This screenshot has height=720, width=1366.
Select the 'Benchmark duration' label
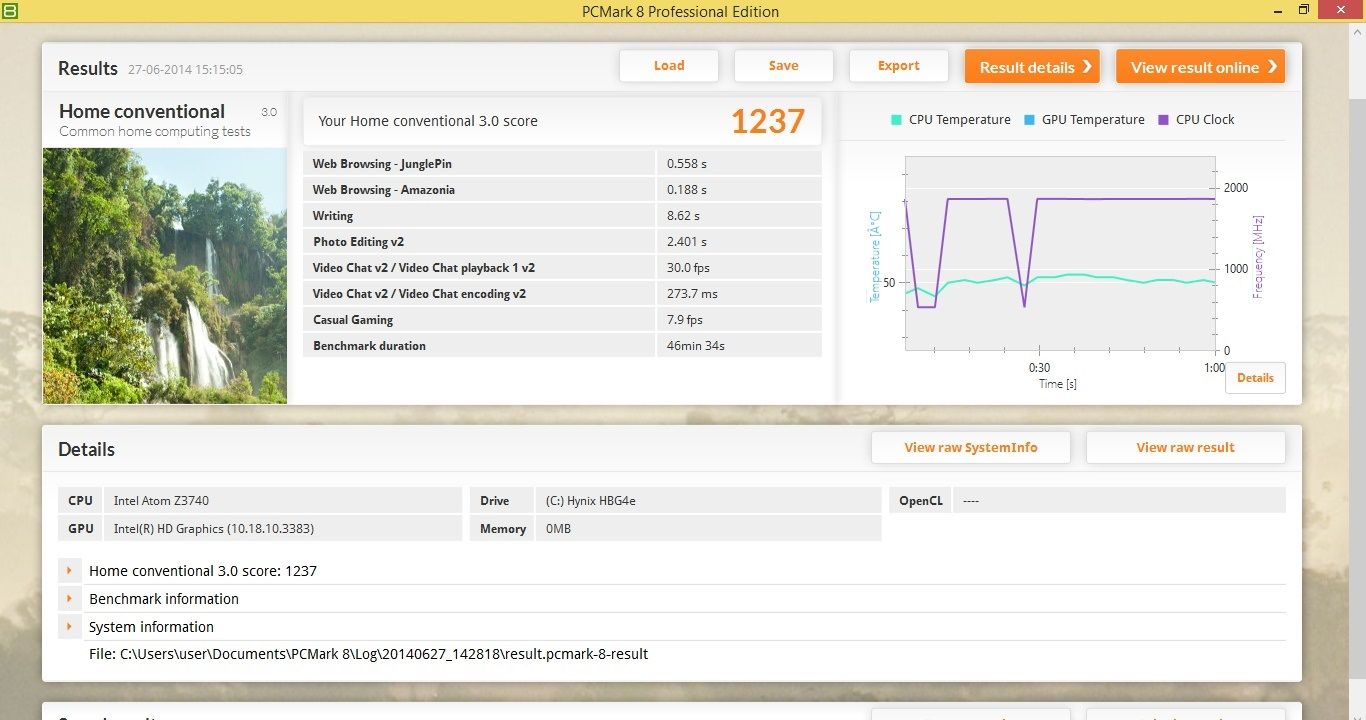point(369,346)
